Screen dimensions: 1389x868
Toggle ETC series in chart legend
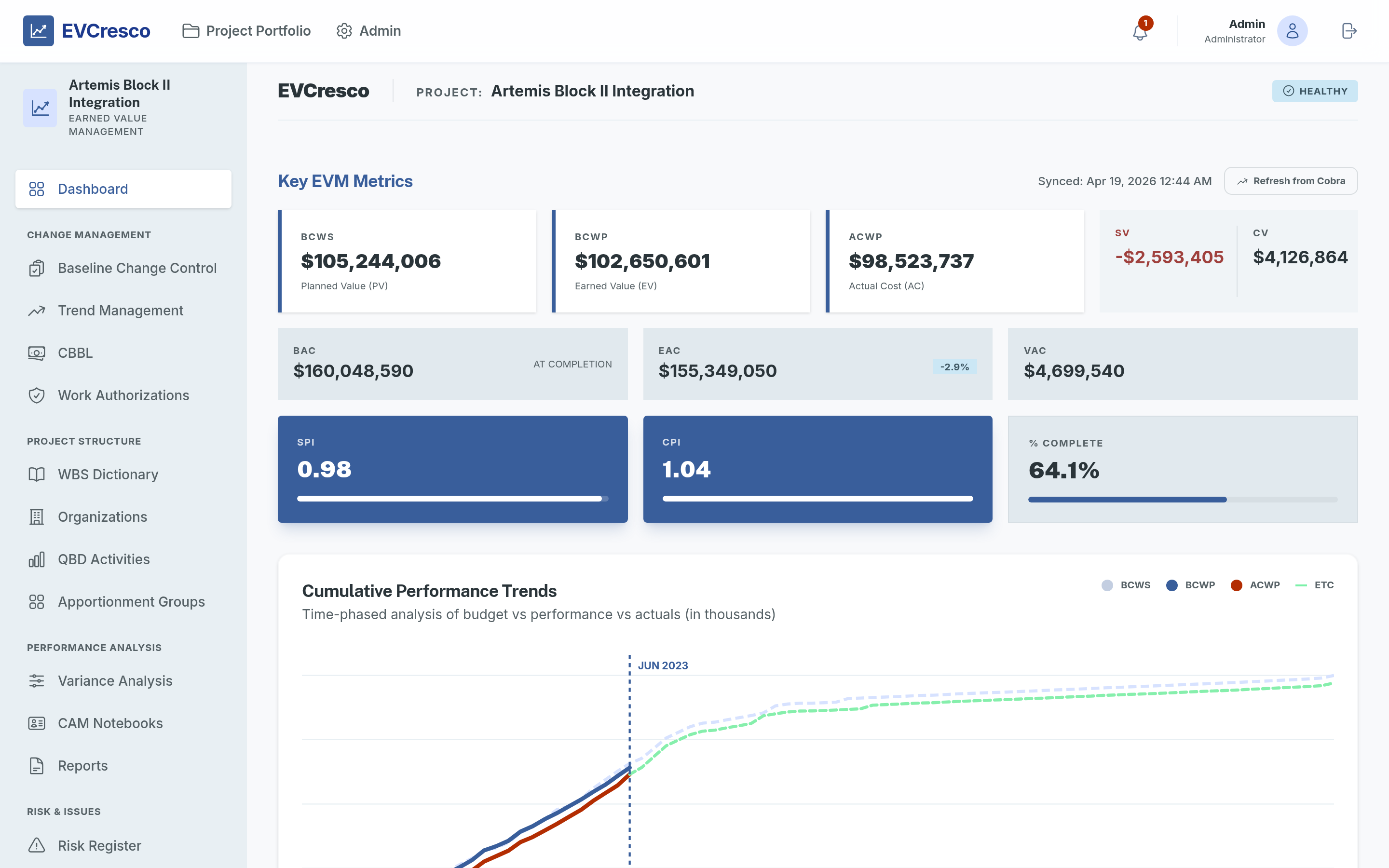pos(1314,585)
